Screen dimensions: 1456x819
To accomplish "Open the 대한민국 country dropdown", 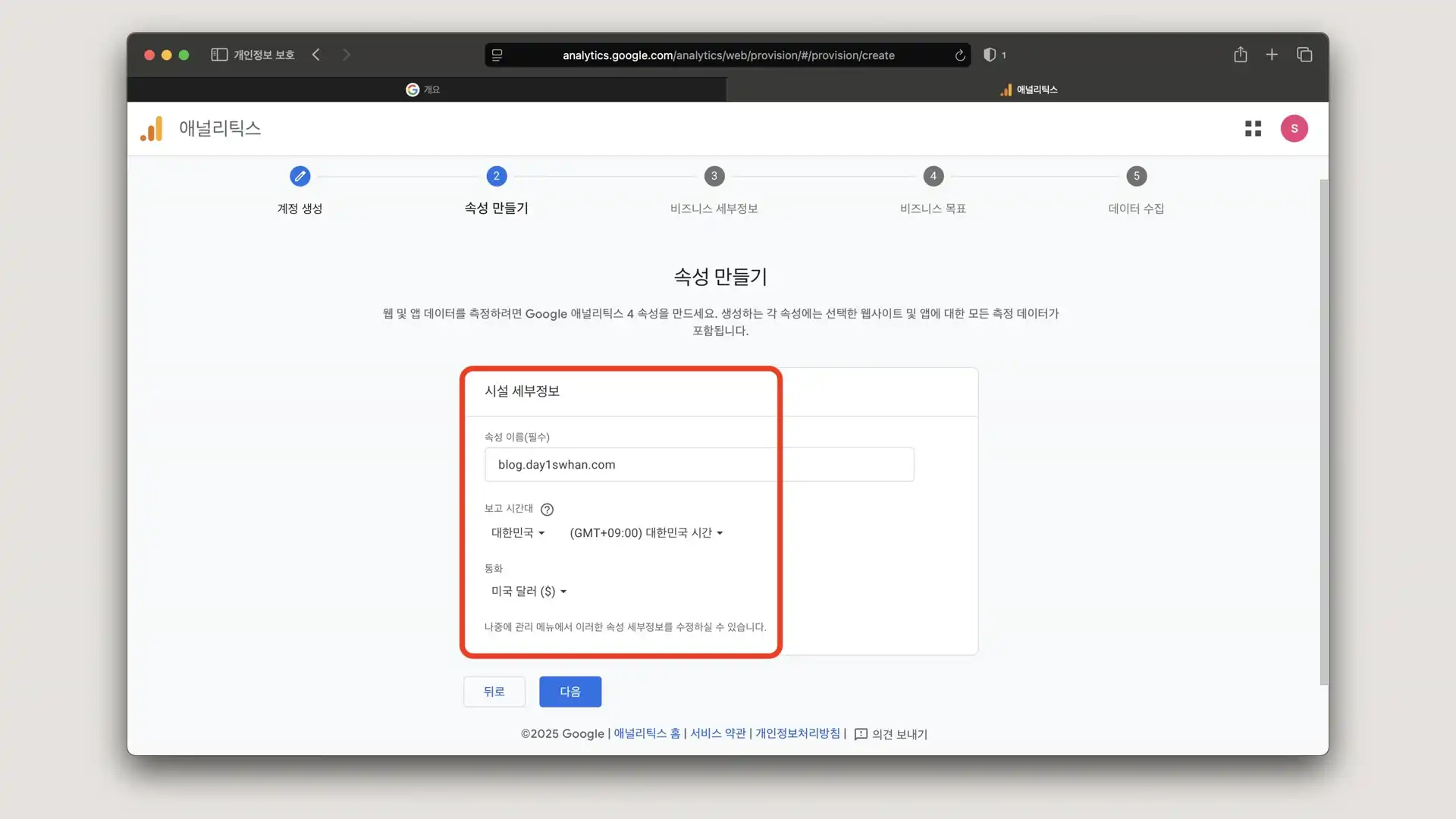I will (518, 533).
